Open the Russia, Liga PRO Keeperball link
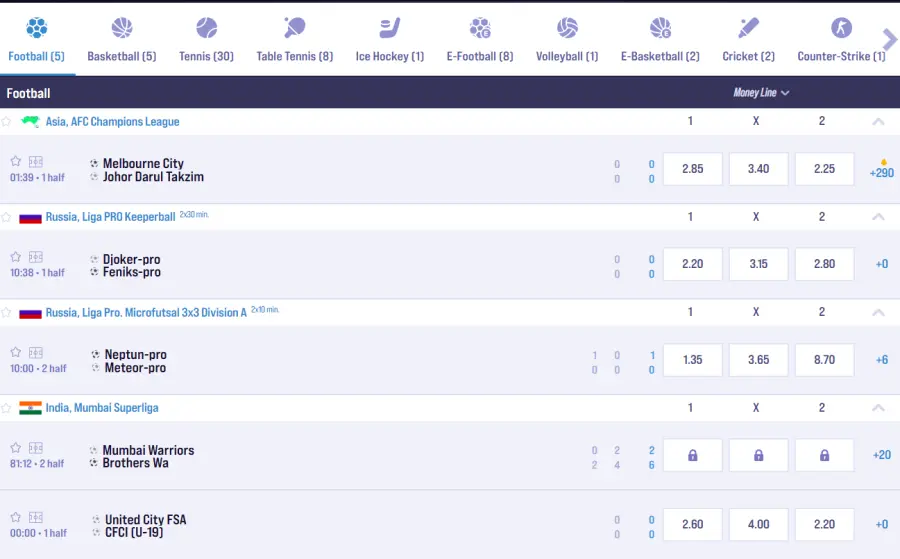The height and width of the screenshot is (559, 900). click(x=110, y=217)
